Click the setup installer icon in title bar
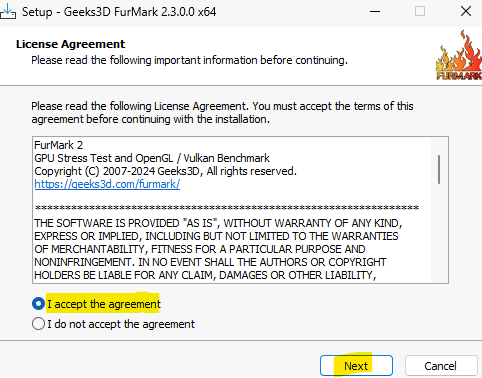 coord(7,11)
